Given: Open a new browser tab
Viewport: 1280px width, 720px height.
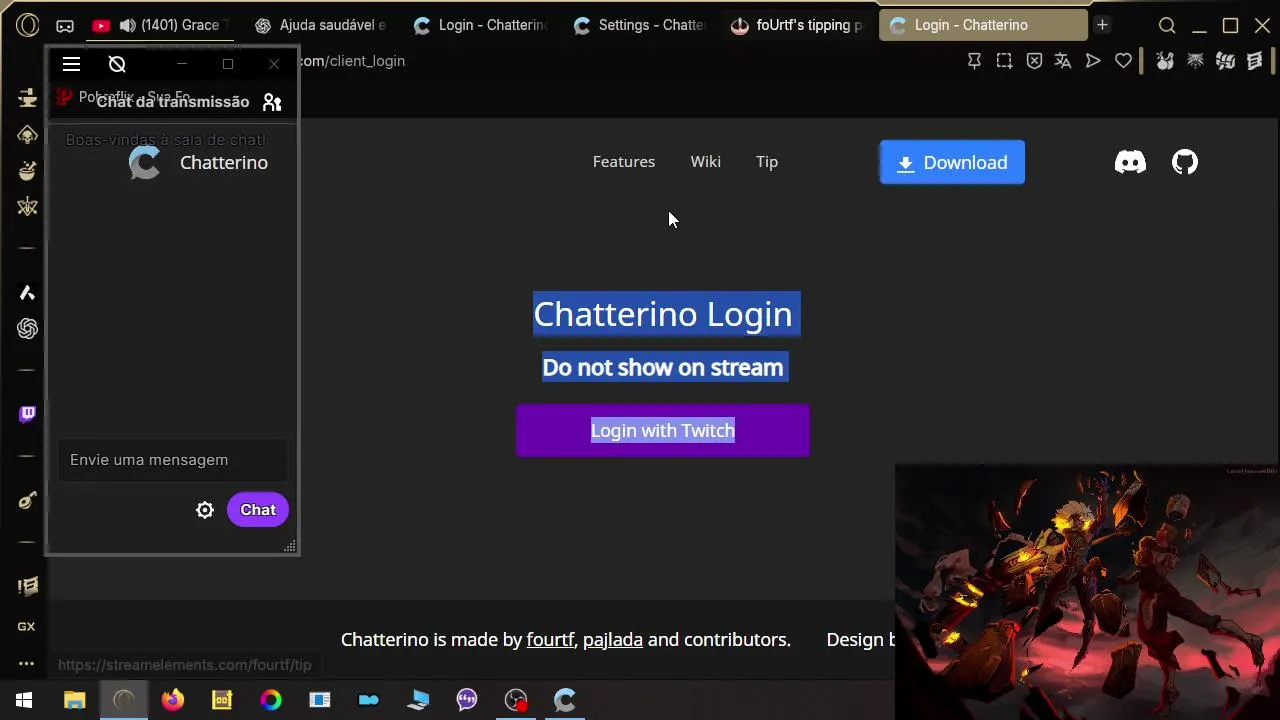Looking at the screenshot, I should click(1102, 25).
